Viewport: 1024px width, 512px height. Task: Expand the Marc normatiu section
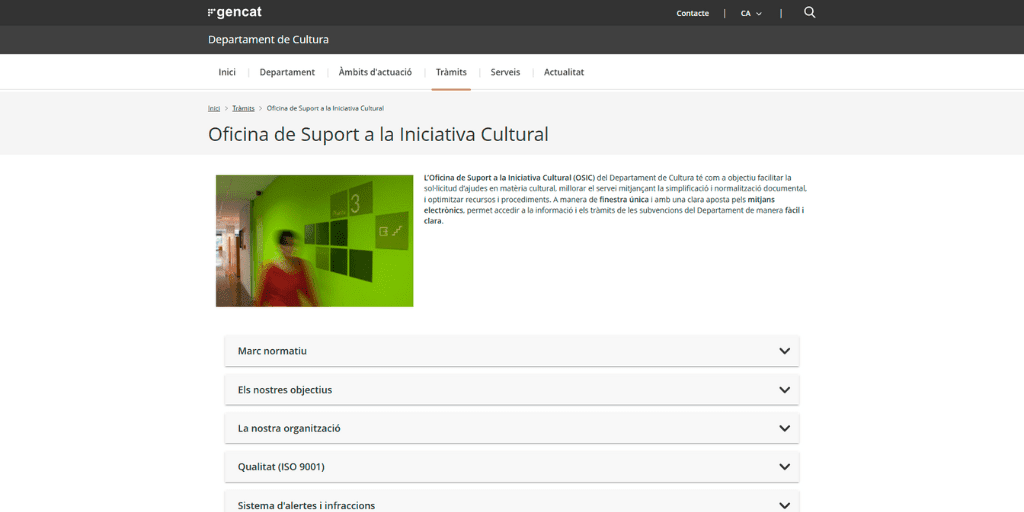click(511, 351)
